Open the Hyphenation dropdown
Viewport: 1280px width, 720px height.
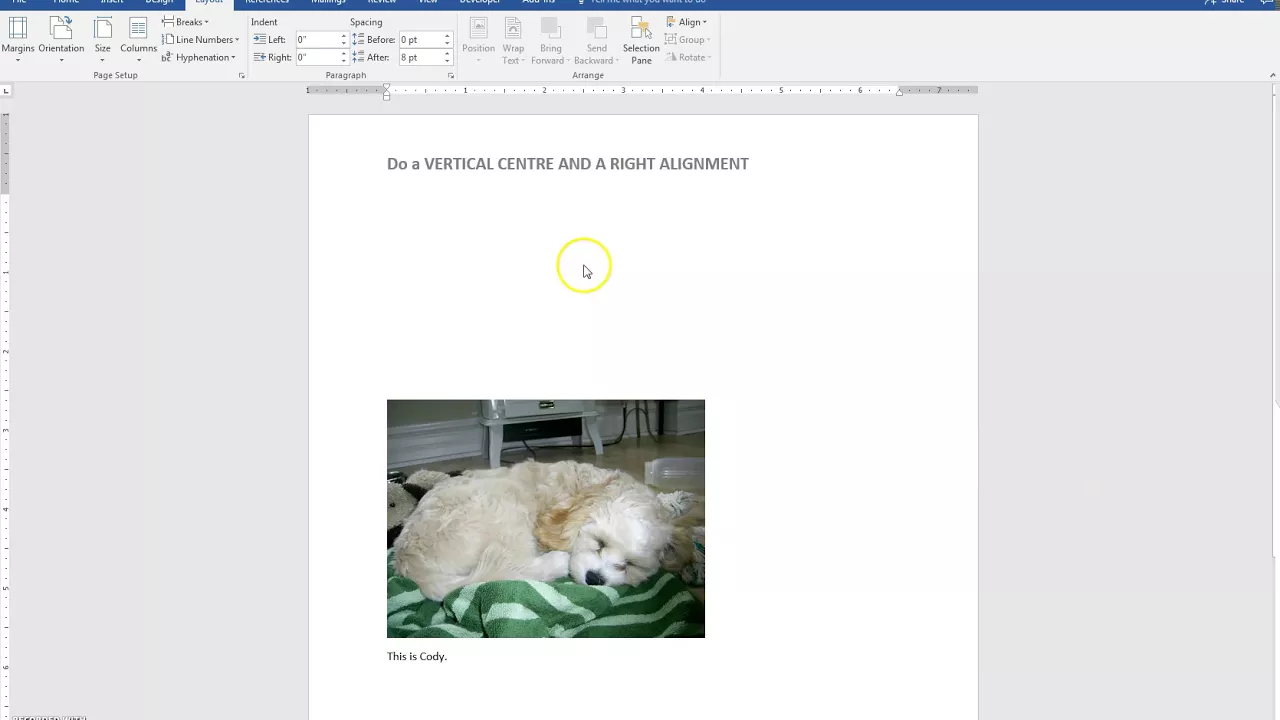click(198, 58)
